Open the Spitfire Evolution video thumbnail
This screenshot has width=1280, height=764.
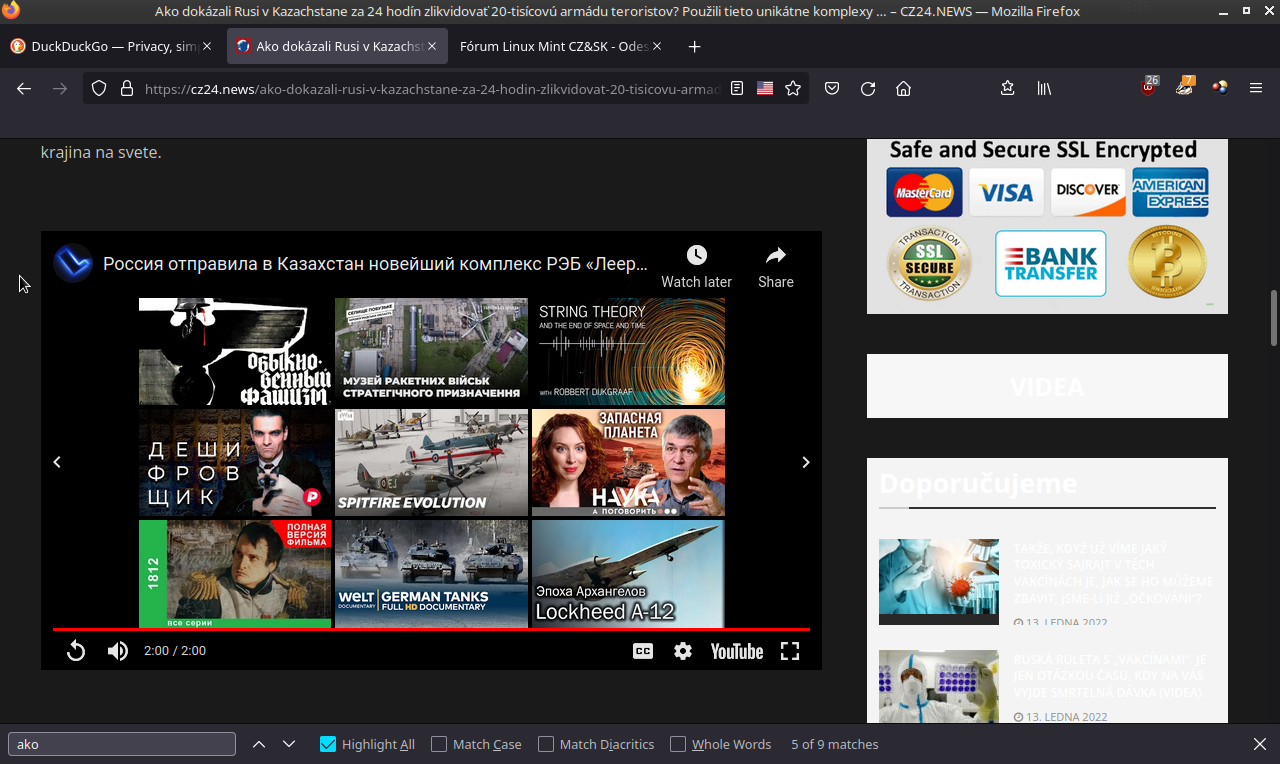[431, 462]
